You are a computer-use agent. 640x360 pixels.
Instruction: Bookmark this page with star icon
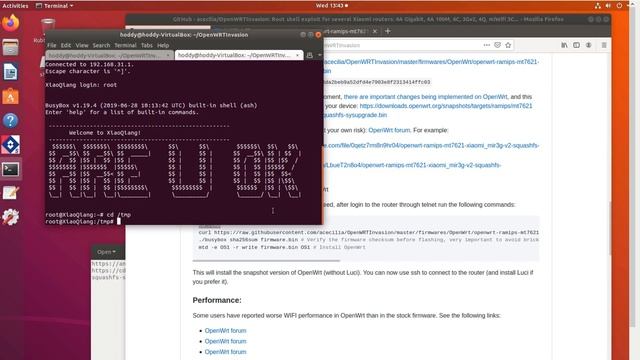tap(508, 45)
